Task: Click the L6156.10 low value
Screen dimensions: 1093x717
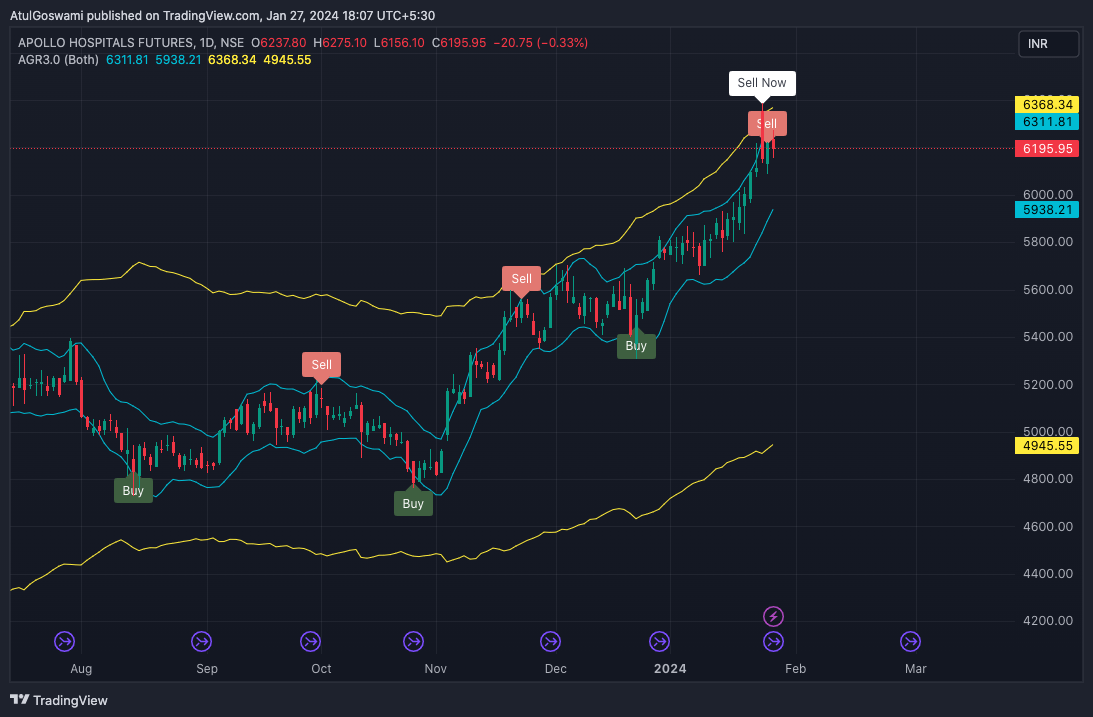Action: coord(399,43)
